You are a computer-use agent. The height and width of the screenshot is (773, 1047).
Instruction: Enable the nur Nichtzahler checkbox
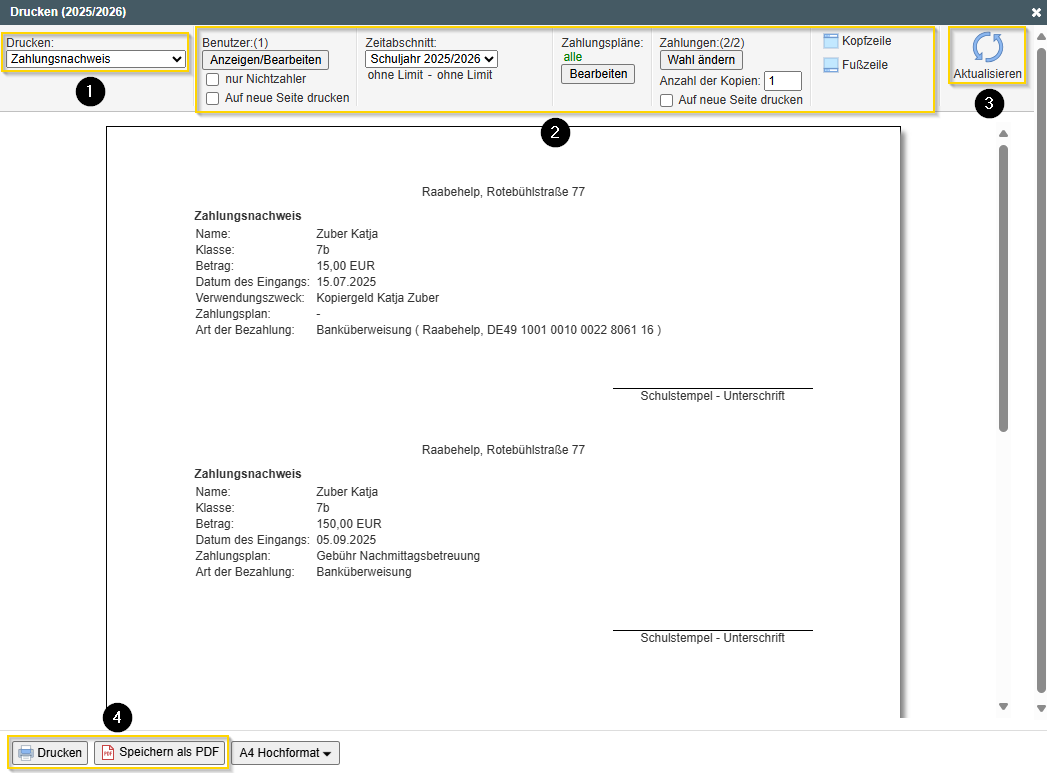[x=213, y=79]
